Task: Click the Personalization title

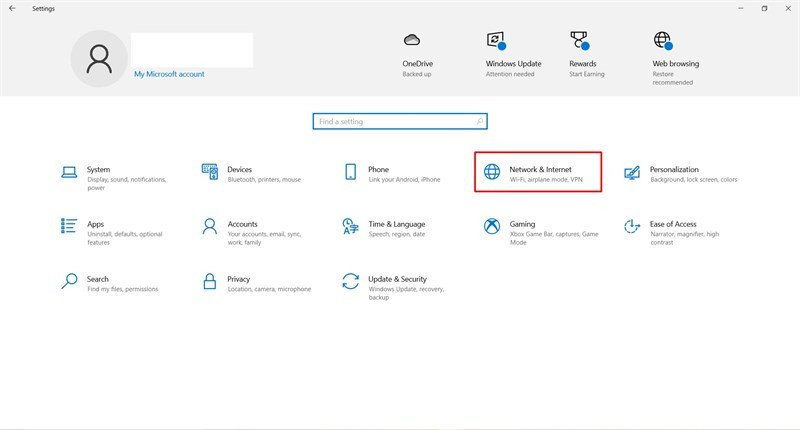Action: point(674,169)
